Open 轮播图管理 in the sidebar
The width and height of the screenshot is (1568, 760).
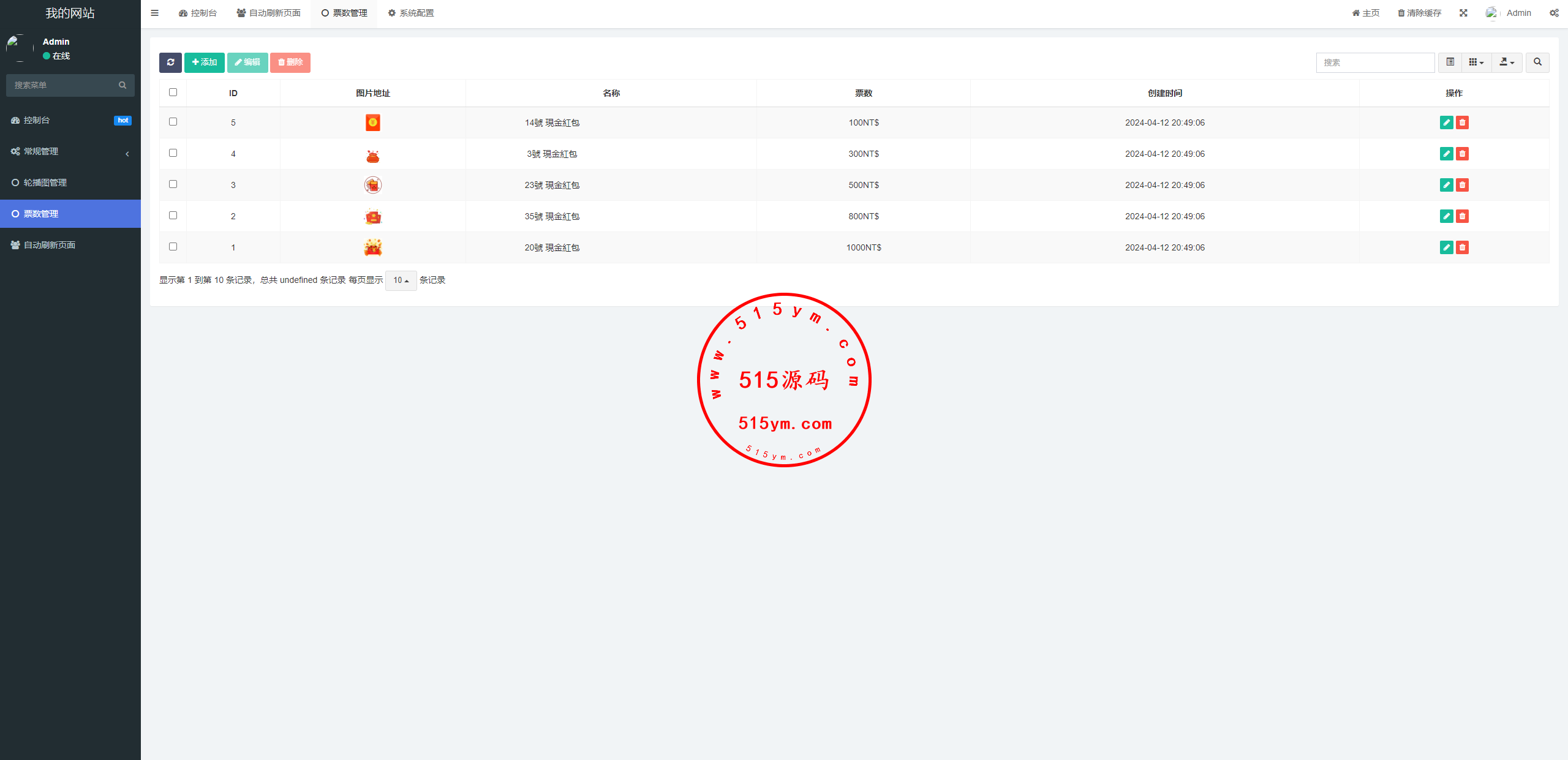click(x=45, y=182)
